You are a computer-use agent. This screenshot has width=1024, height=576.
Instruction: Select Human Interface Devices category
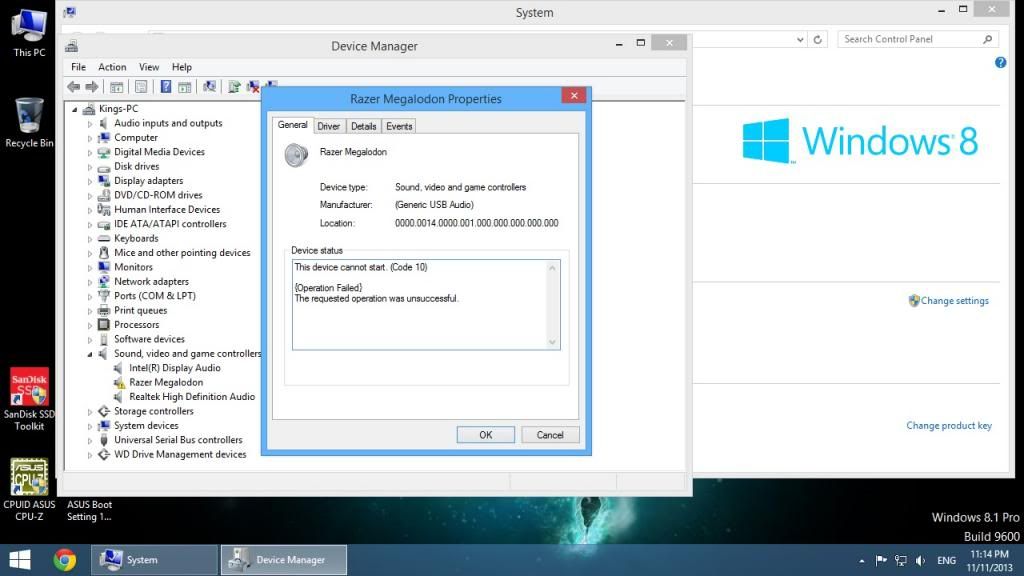click(167, 210)
